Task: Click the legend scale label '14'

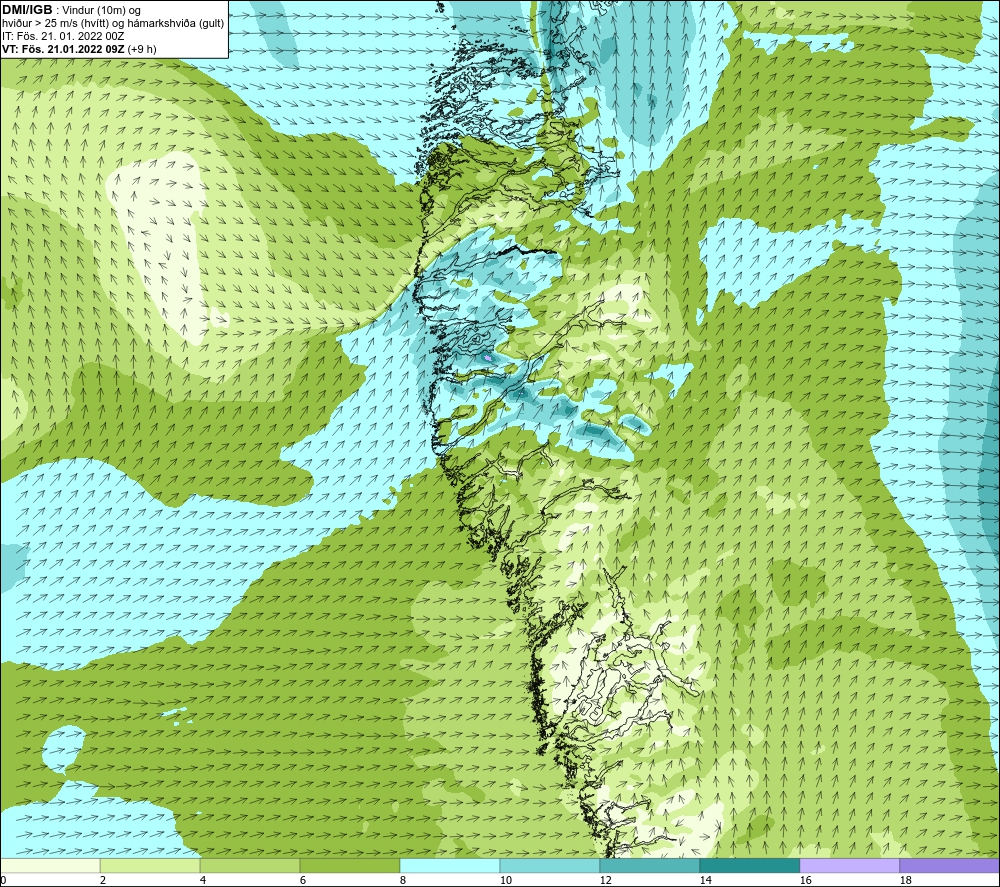Action: (x=705, y=880)
